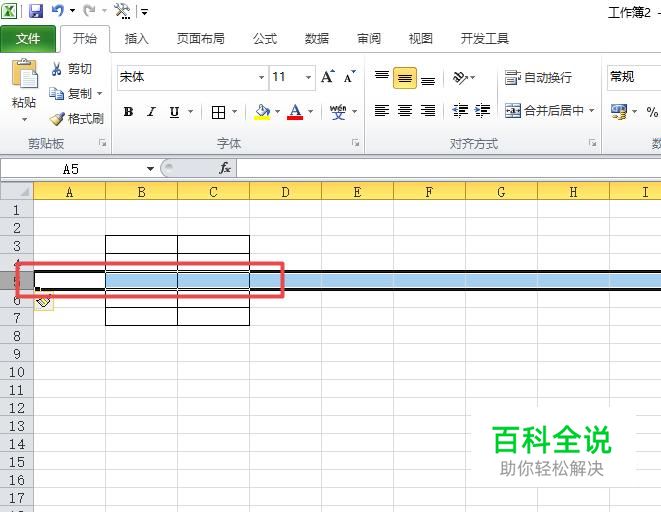Open Name Box dropdown arrow
The width and height of the screenshot is (661, 512).
[x=150, y=169]
